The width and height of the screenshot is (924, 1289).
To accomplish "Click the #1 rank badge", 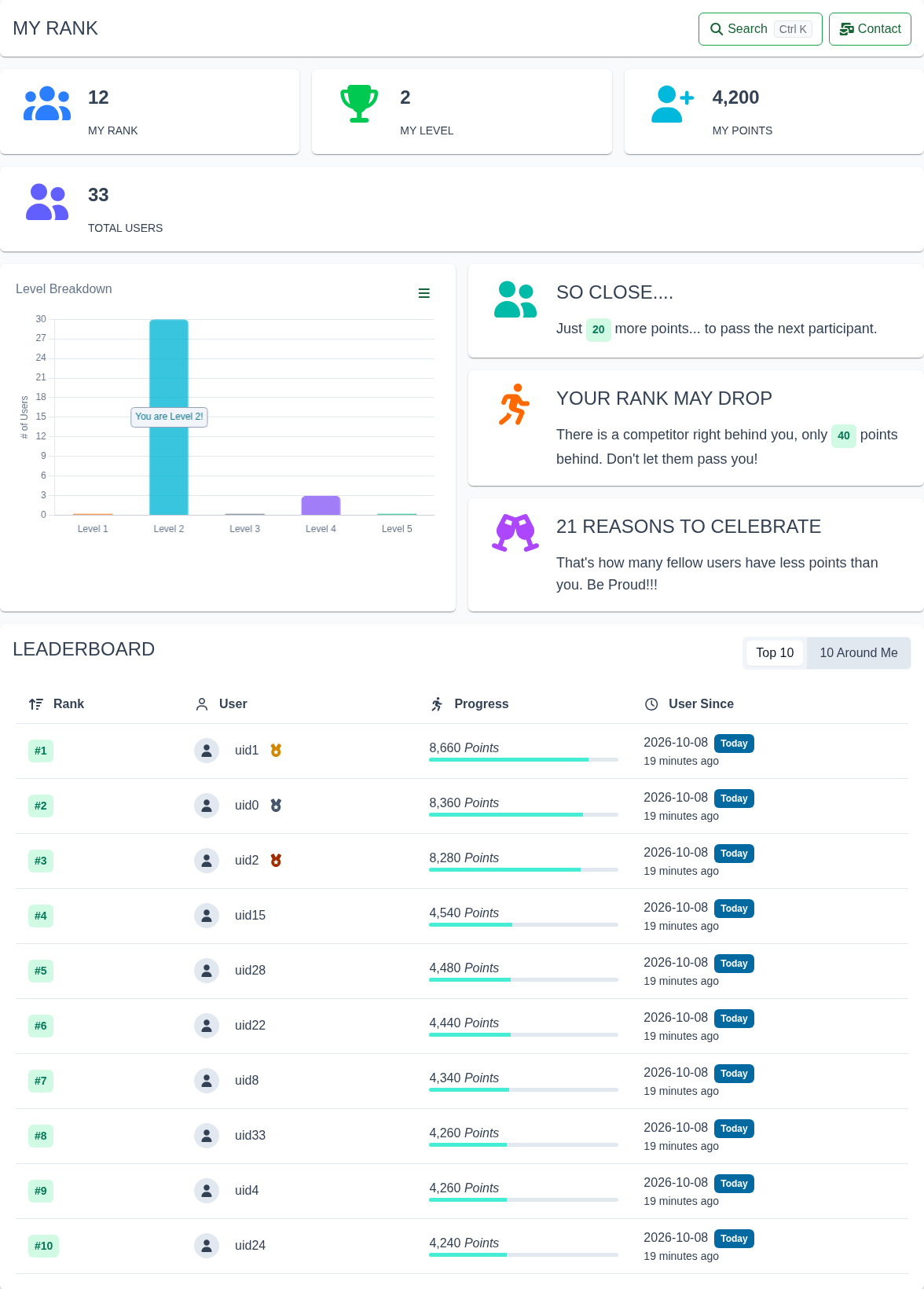I will [x=41, y=751].
